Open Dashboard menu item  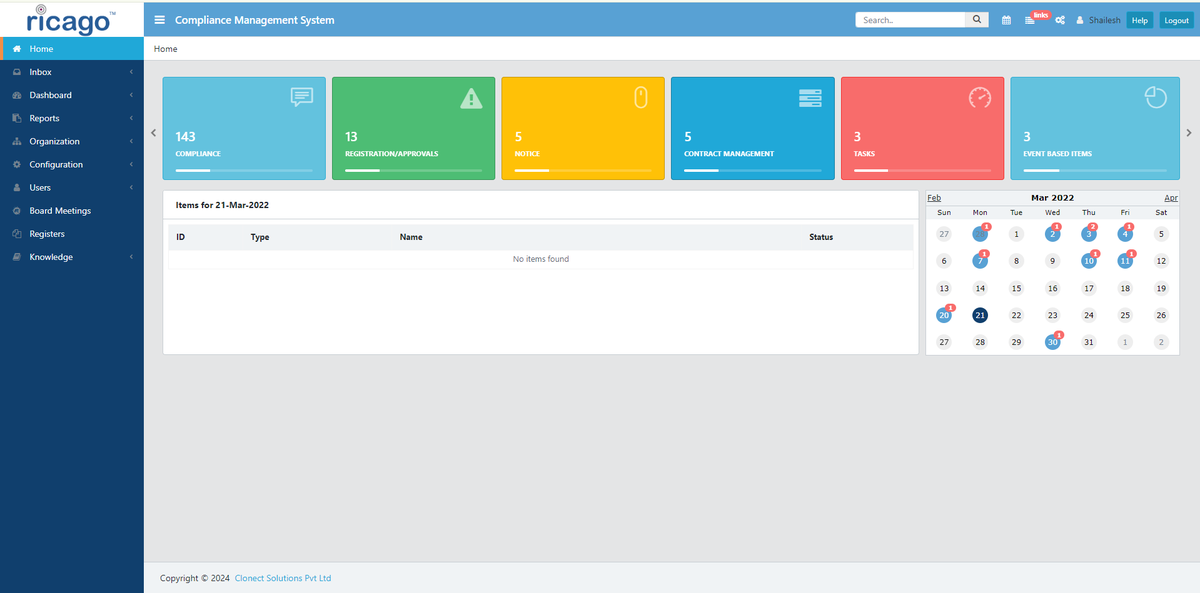72,95
